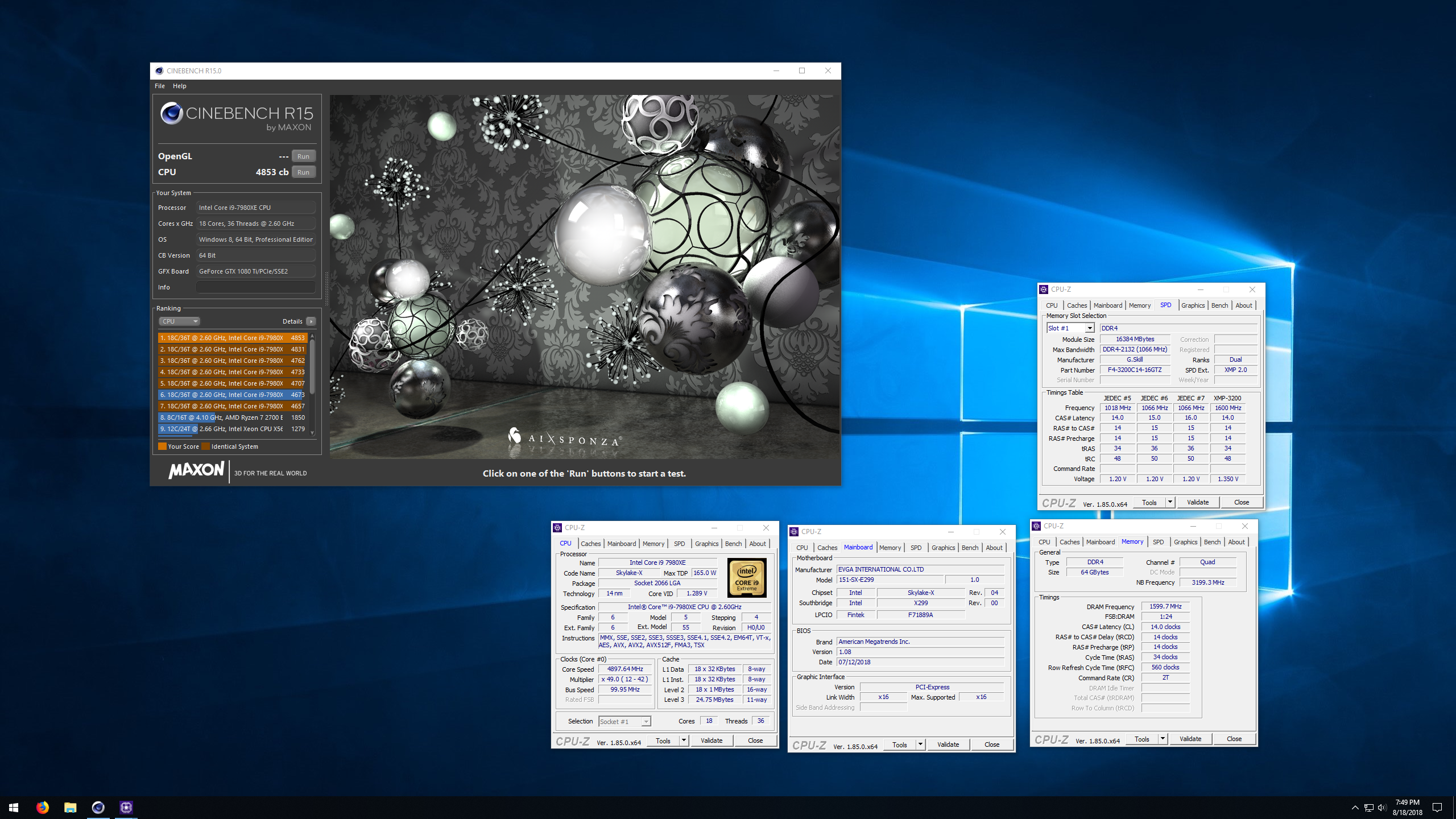
Task: Open Tools dropdown arrow in SPD window
Action: point(1170,502)
